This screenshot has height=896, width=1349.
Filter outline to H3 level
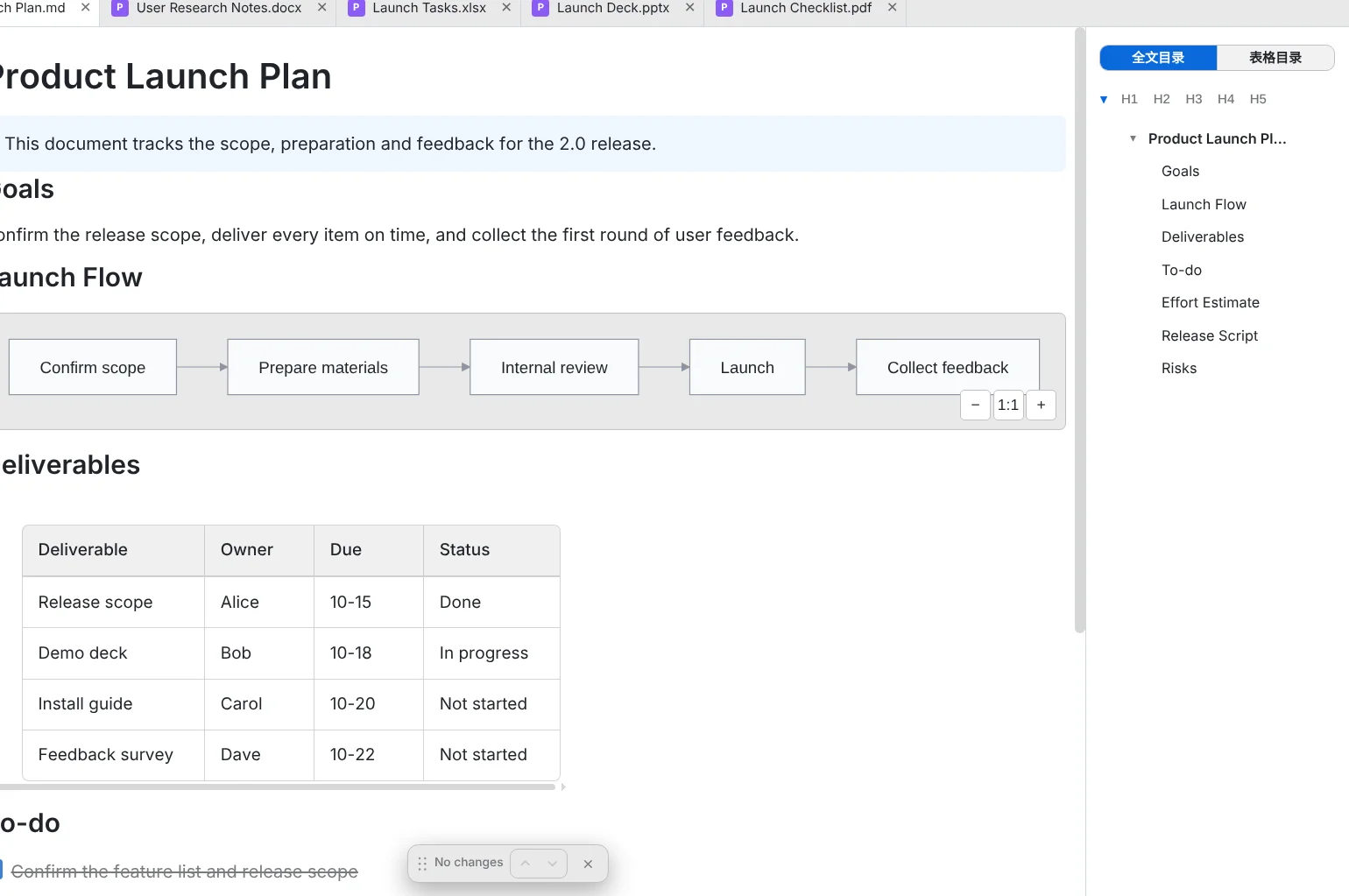pyautogui.click(x=1194, y=99)
